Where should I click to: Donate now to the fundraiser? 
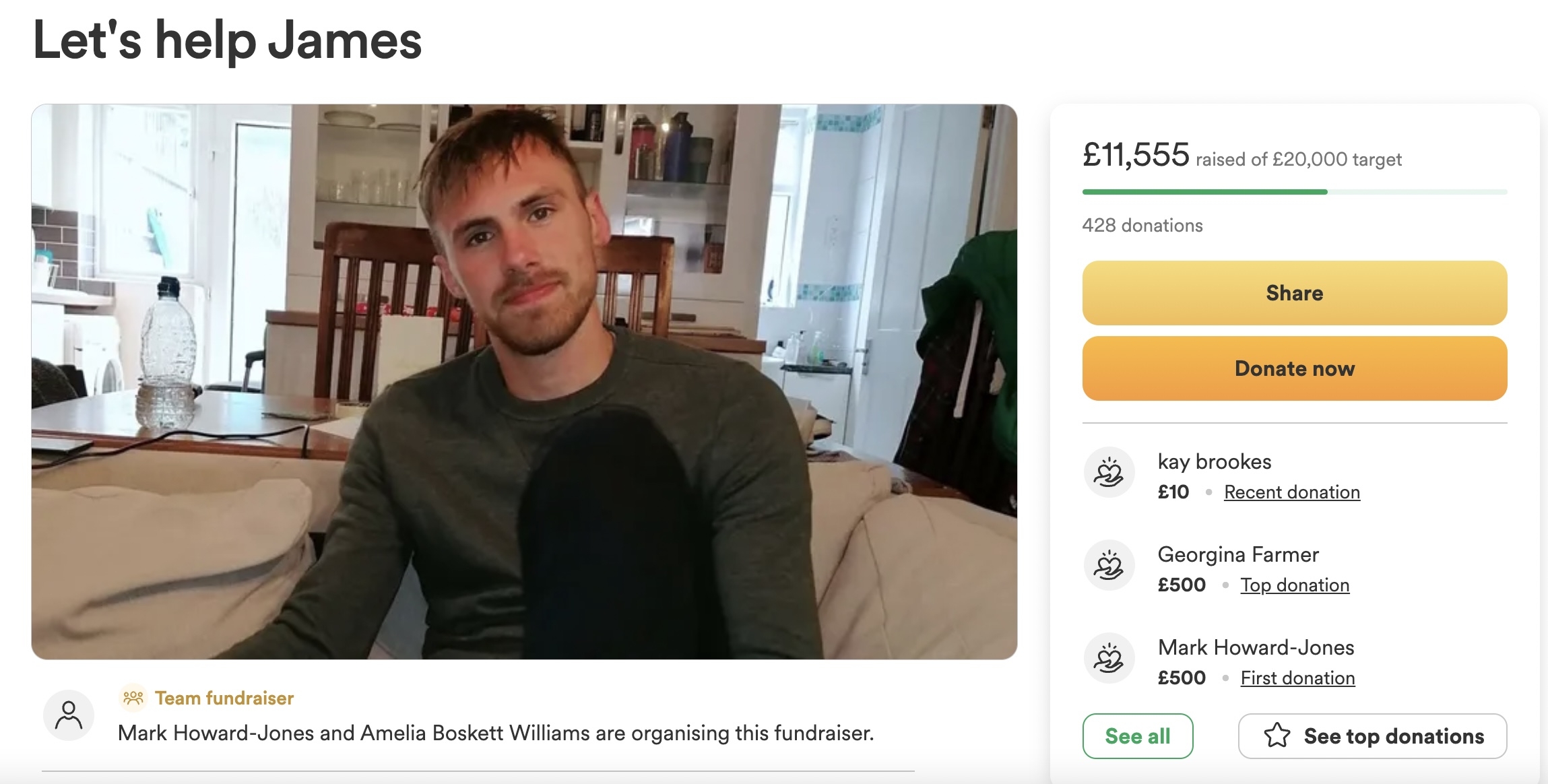[x=1295, y=368]
